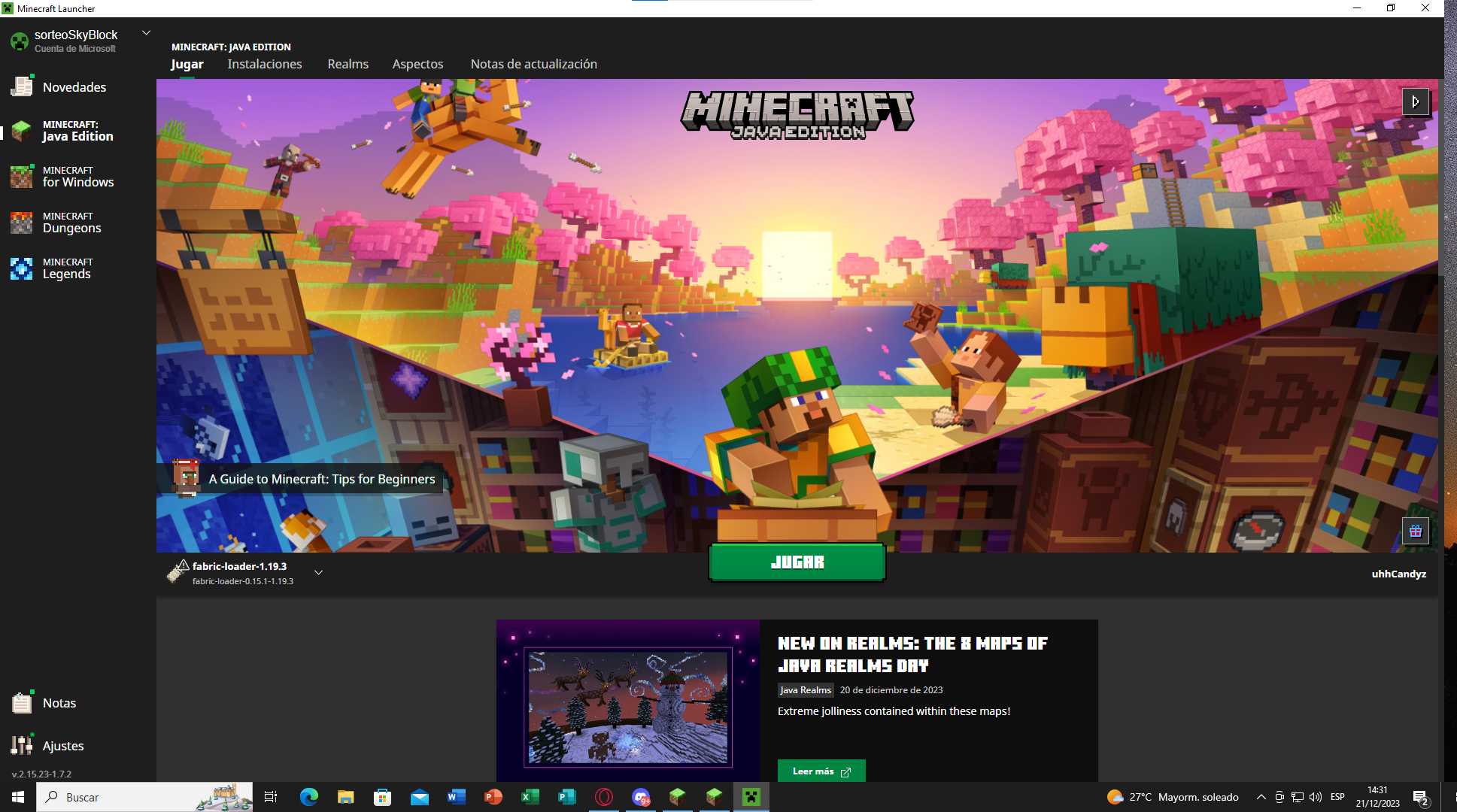Open the Novedades news section
The image size is (1457, 812).
coord(74,87)
